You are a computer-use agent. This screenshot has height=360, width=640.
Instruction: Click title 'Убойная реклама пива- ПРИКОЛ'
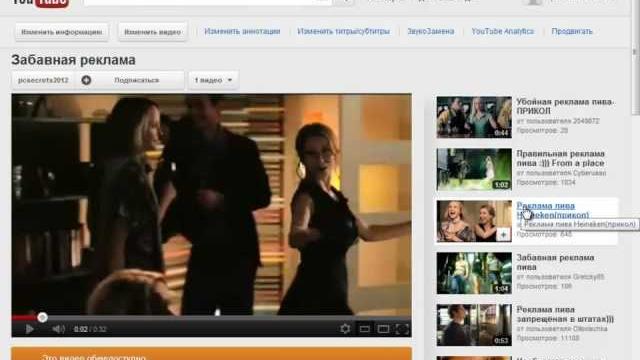click(565, 106)
